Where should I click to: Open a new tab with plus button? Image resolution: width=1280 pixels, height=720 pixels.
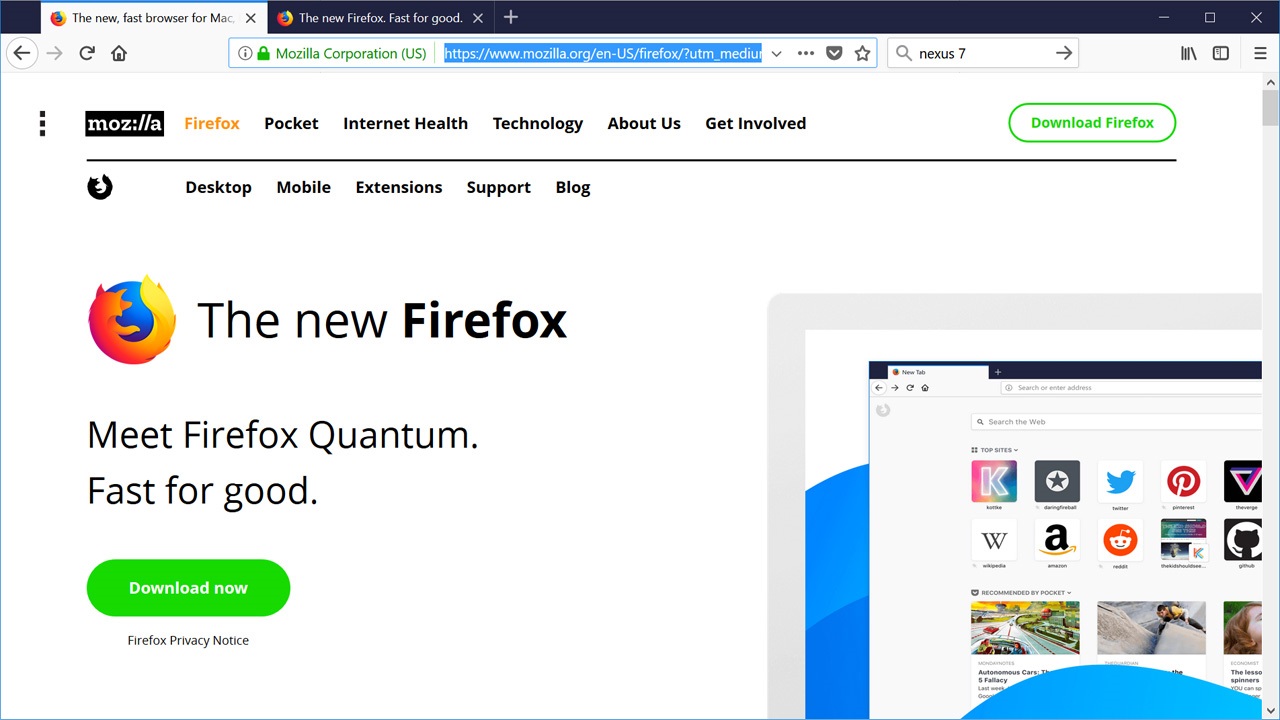[x=511, y=17]
